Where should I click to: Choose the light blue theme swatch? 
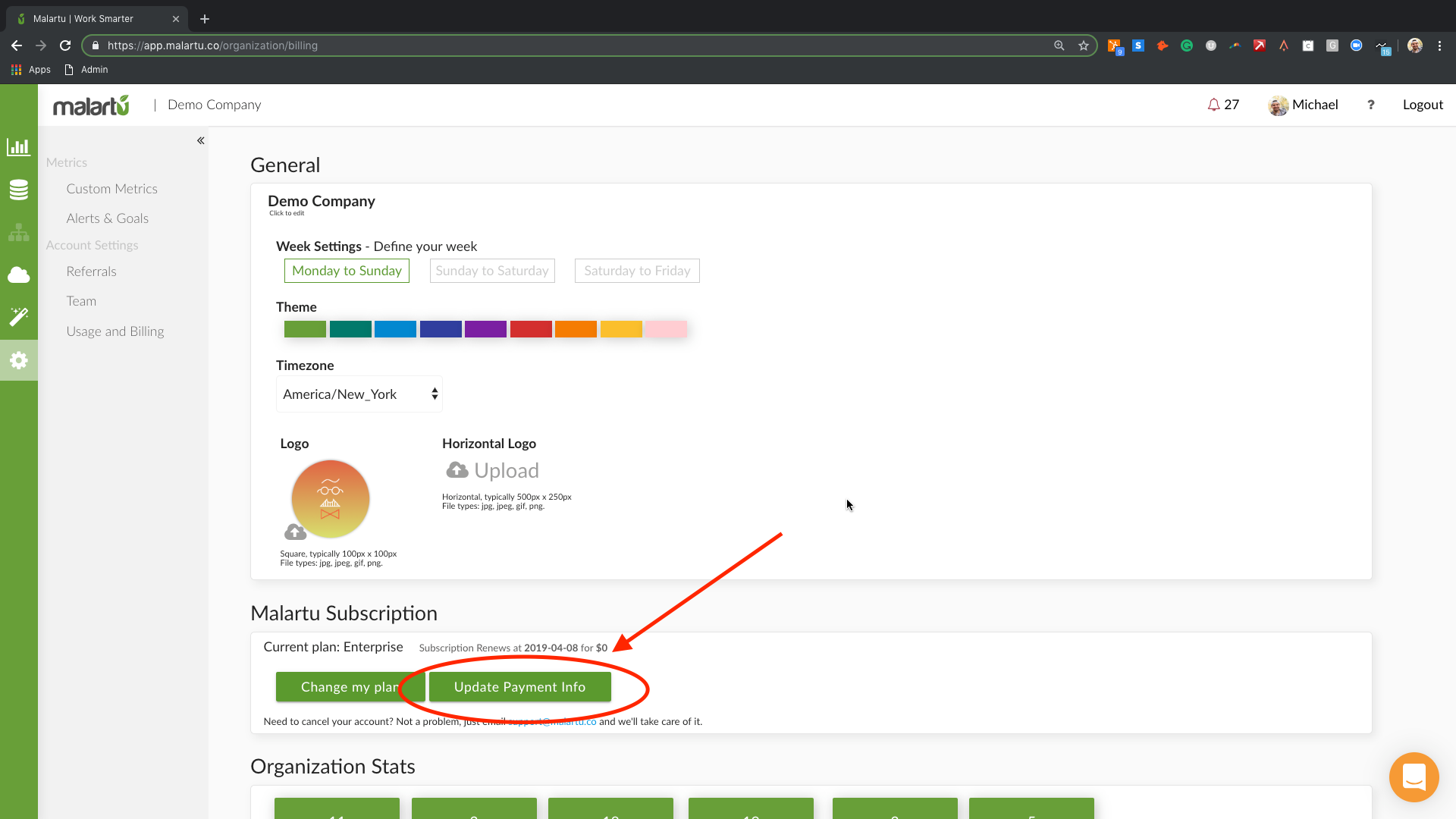[x=395, y=329]
